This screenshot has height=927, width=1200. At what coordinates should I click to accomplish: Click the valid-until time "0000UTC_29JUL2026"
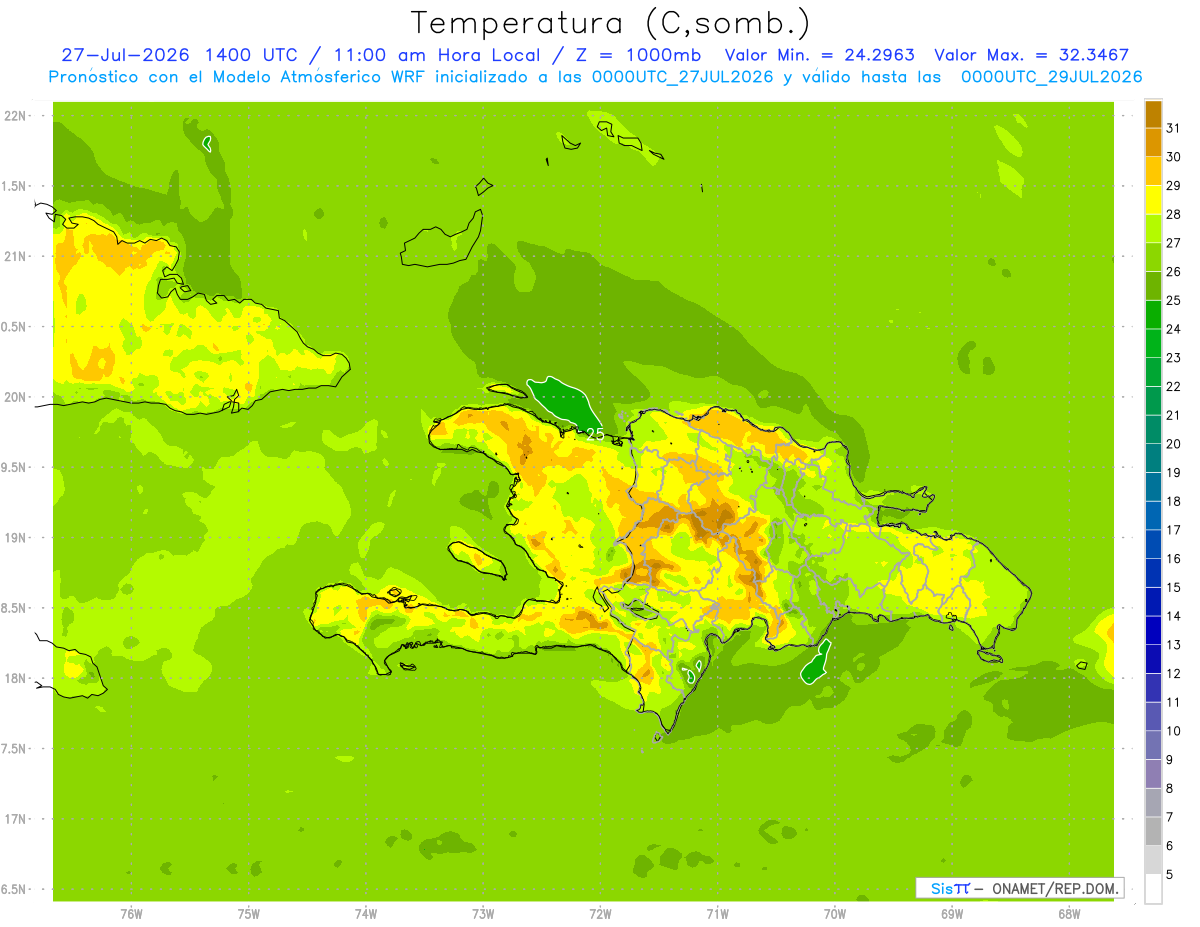coord(1051,77)
